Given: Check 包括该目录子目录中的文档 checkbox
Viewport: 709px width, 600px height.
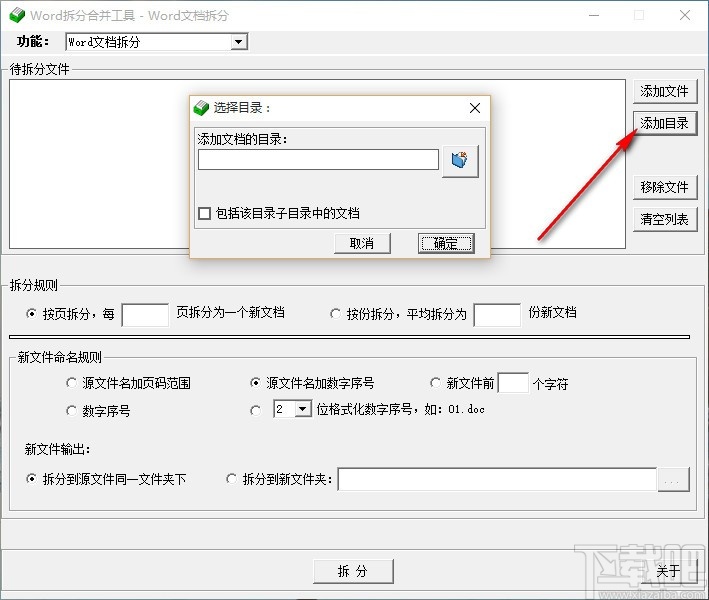Looking at the screenshot, I should tap(204, 213).
